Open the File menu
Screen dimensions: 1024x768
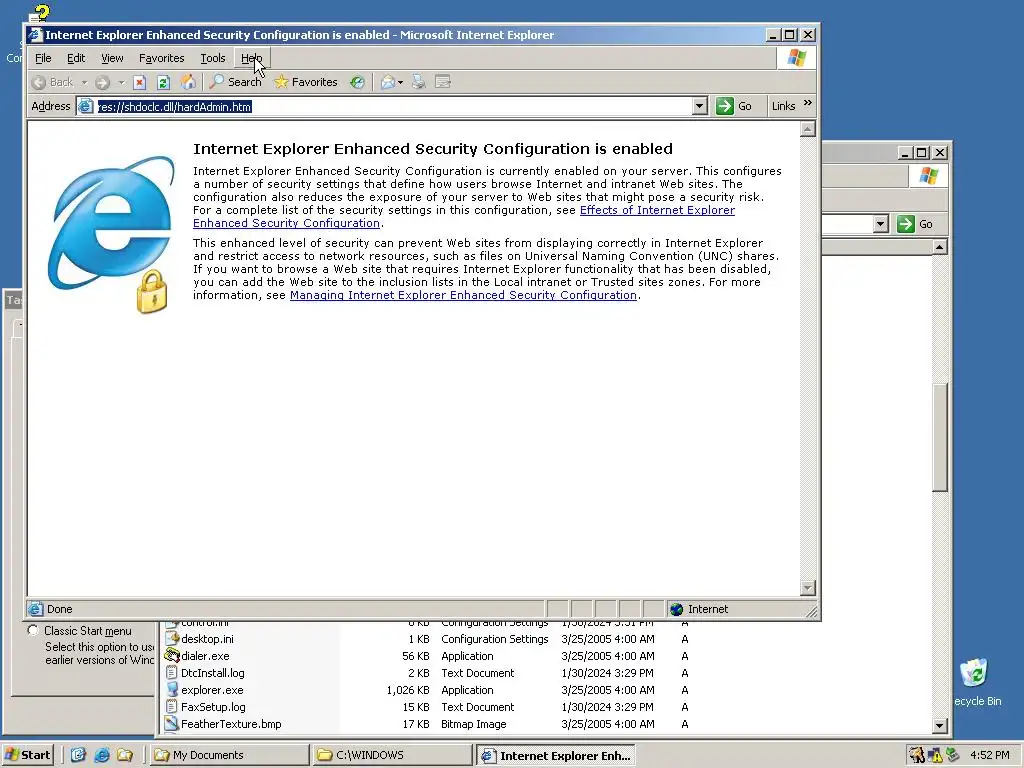[x=43, y=58]
